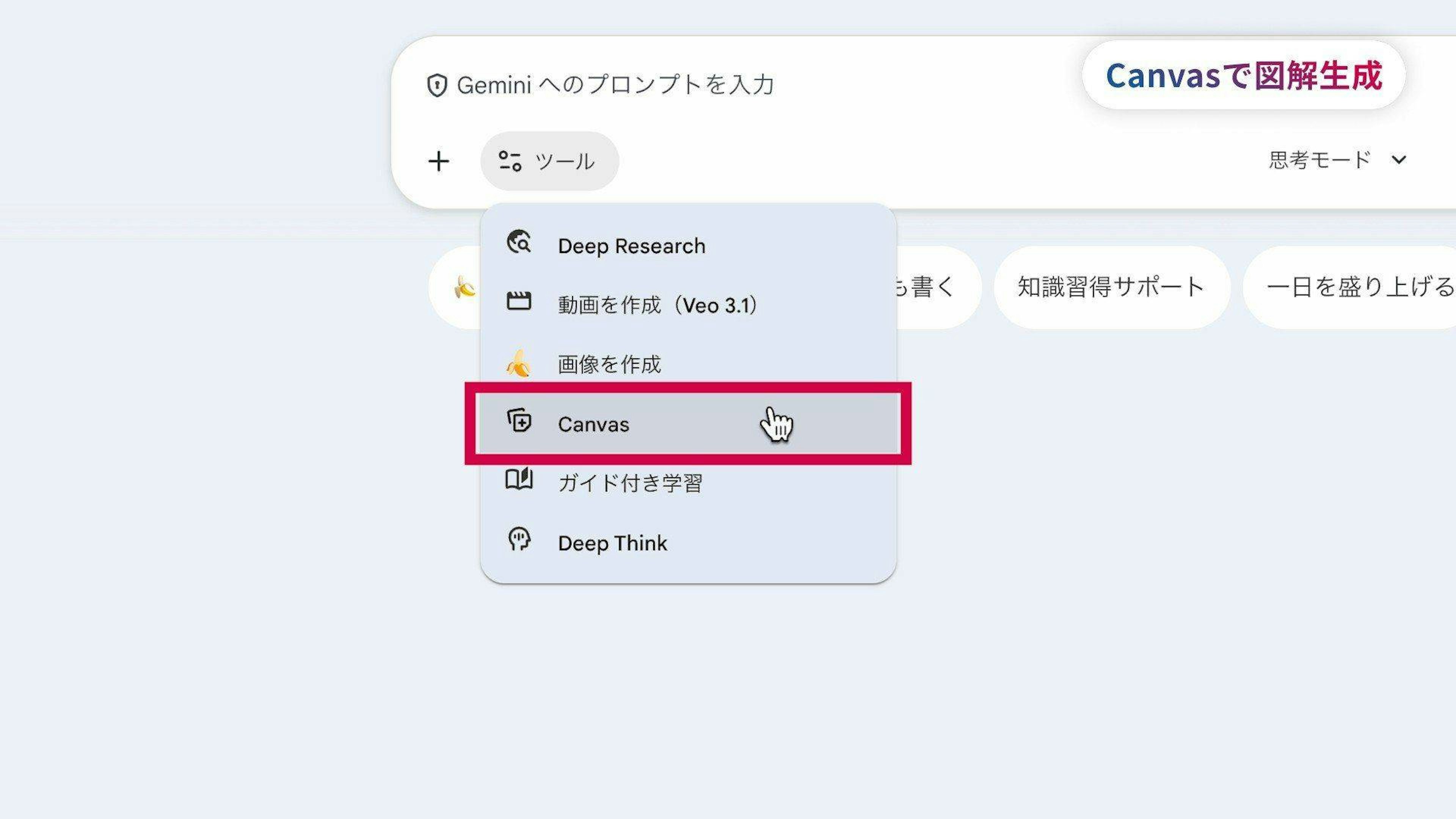Click the open-book icon for ガイド付き学習
This screenshot has height=819, width=1456.
(518, 480)
